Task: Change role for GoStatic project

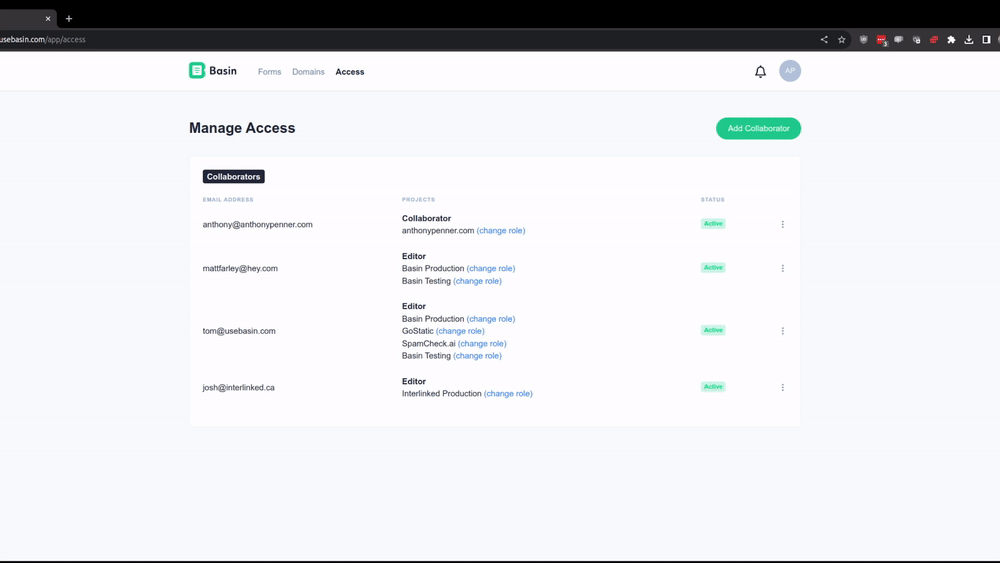Action: (460, 331)
